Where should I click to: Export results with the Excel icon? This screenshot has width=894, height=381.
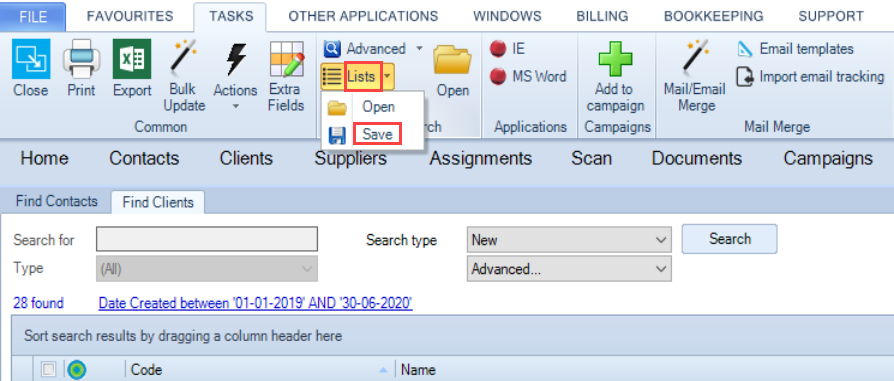[132, 59]
